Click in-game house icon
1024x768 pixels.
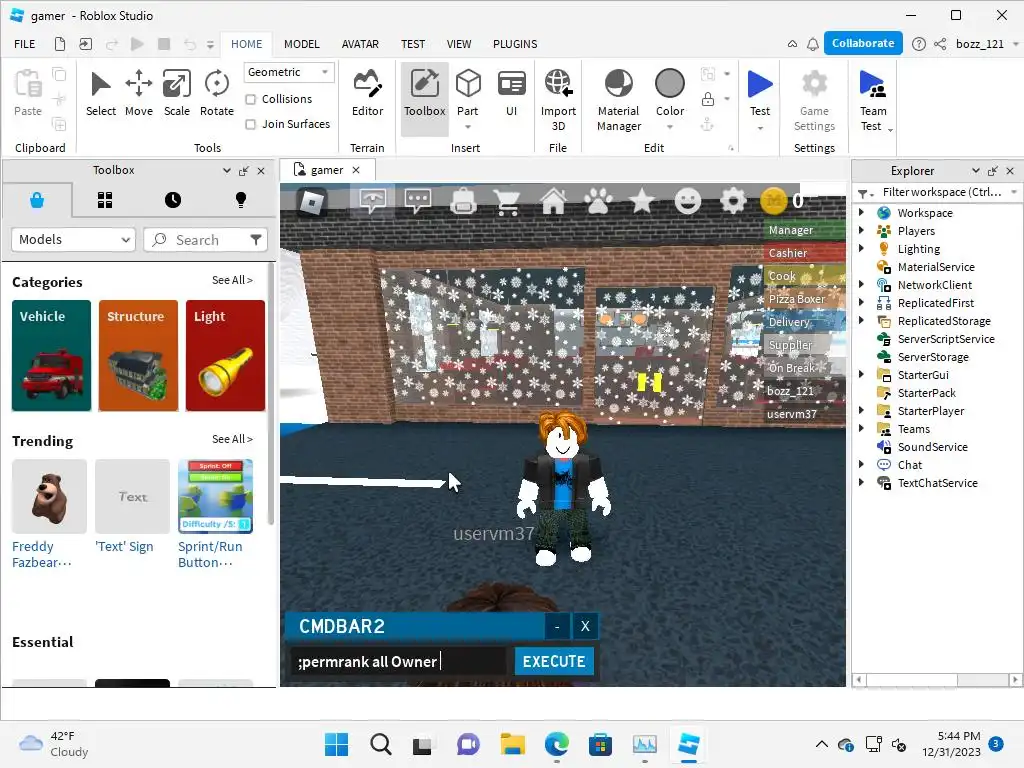[553, 201]
